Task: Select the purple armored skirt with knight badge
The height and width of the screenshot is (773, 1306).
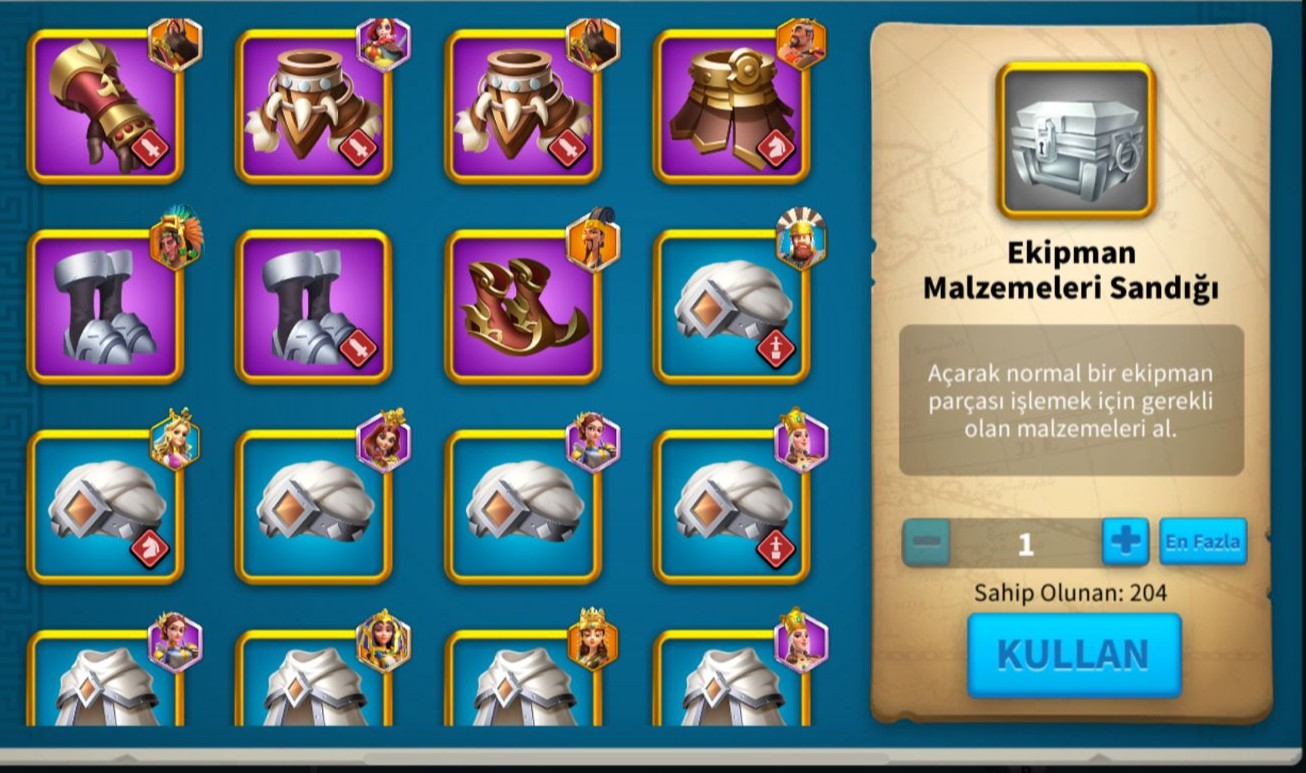Action: 732,107
